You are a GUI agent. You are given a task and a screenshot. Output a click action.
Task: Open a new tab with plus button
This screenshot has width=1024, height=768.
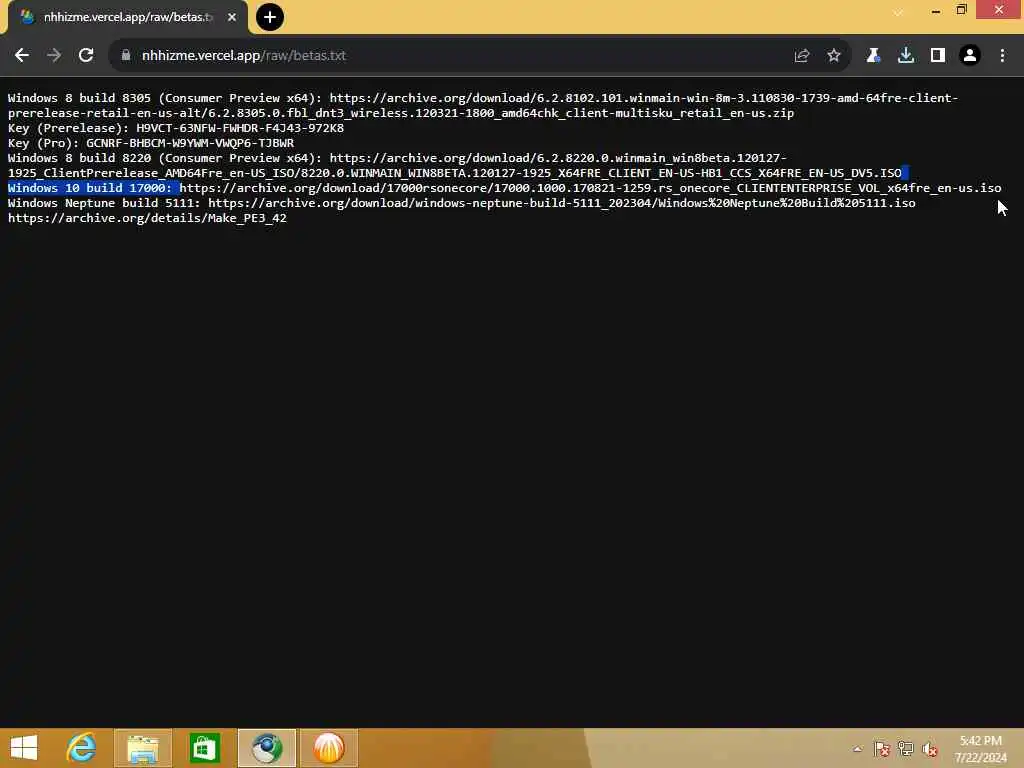coord(270,17)
